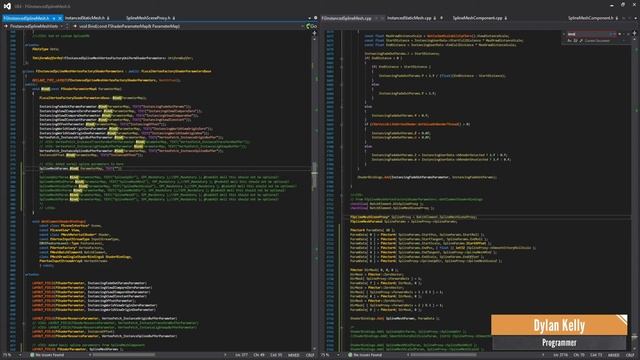Close the FInstancedSplineMesh.h tab
This screenshot has height=360, width=640.
60,18
